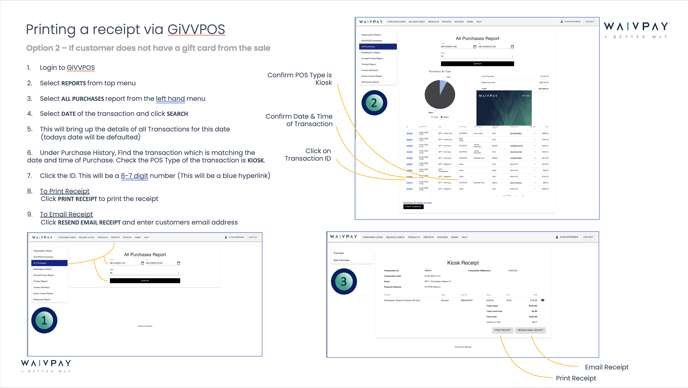
Task: Click the view icon on the receipt product row
Action: pyautogui.click(x=543, y=300)
